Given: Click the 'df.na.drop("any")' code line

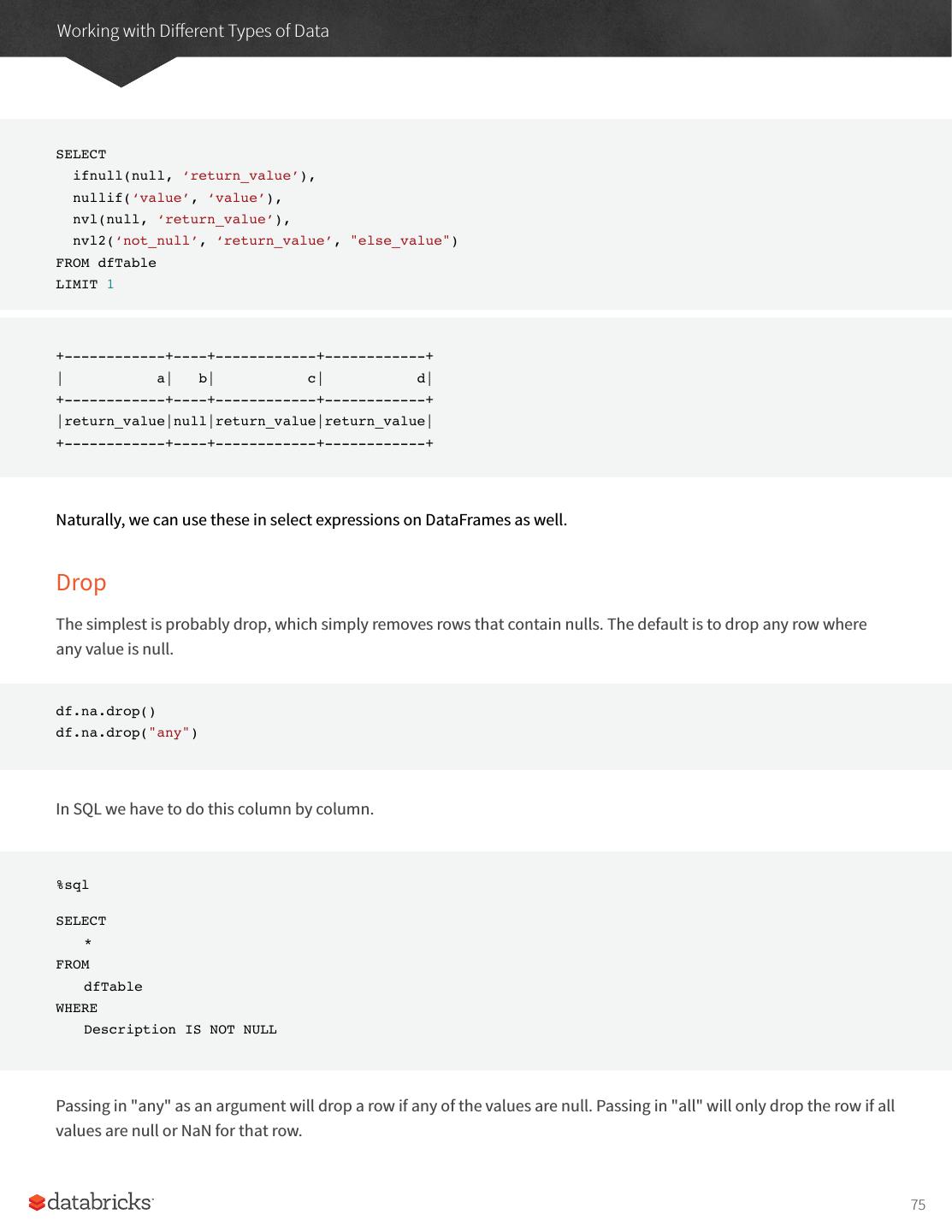Looking at the screenshot, I should tap(127, 732).
